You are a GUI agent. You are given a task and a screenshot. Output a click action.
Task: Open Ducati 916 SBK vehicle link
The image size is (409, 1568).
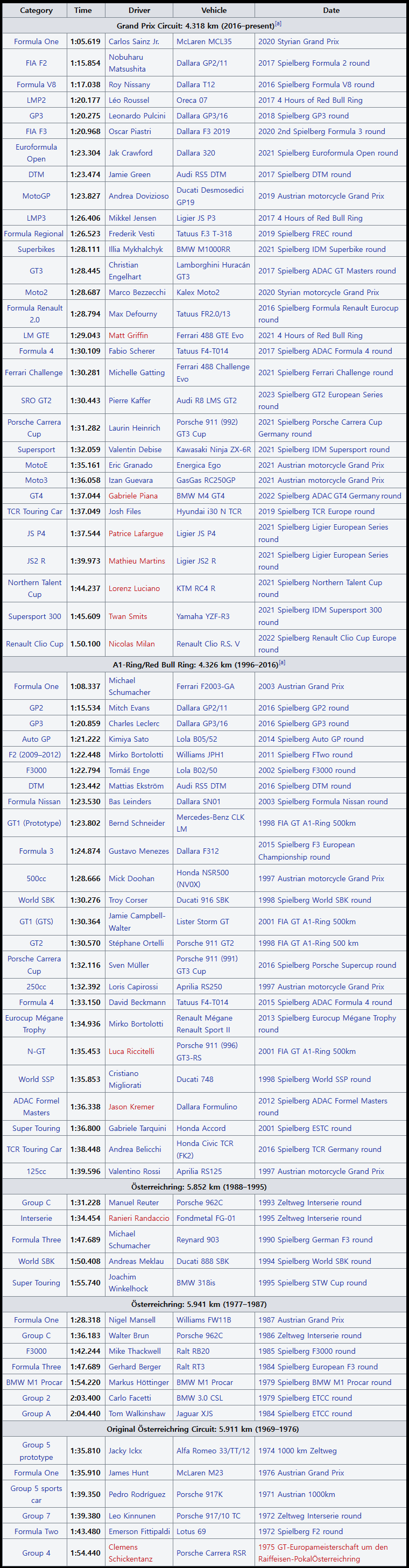point(203,900)
